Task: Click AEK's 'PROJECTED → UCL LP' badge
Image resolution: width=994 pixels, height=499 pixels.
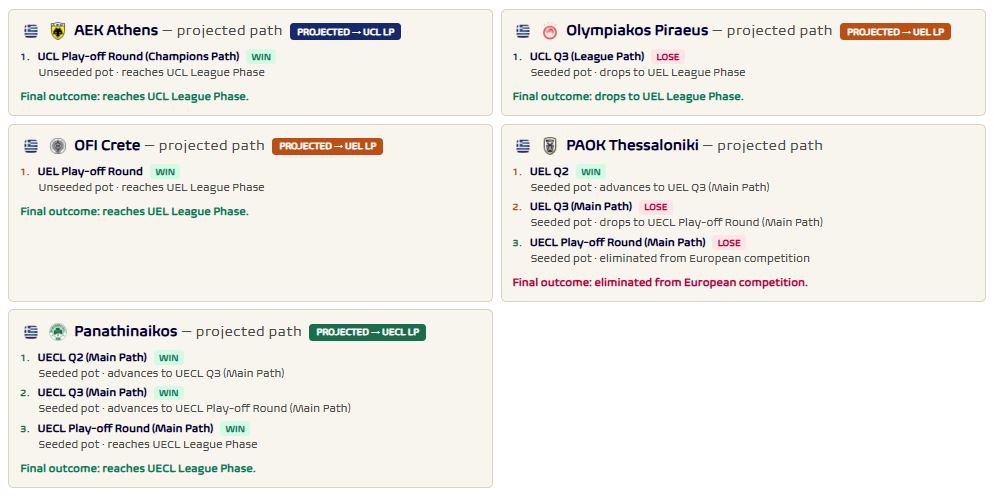Action: click(x=345, y=32)
